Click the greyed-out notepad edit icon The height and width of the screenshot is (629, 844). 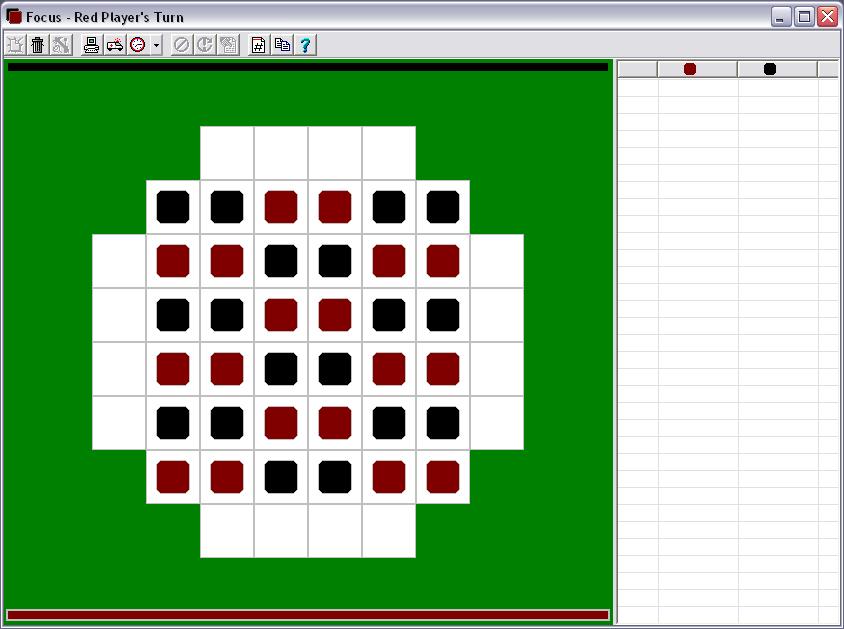pyautogui.click(x=228, y=45)
